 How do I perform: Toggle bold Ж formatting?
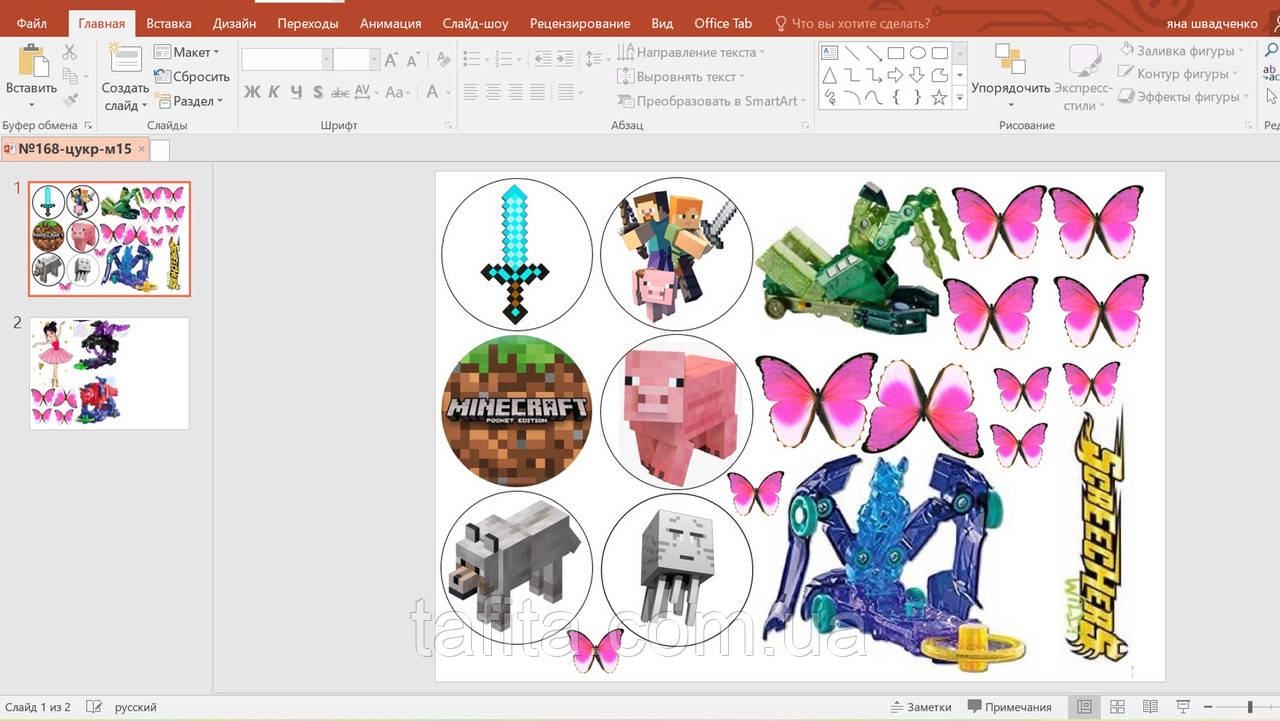252,92
